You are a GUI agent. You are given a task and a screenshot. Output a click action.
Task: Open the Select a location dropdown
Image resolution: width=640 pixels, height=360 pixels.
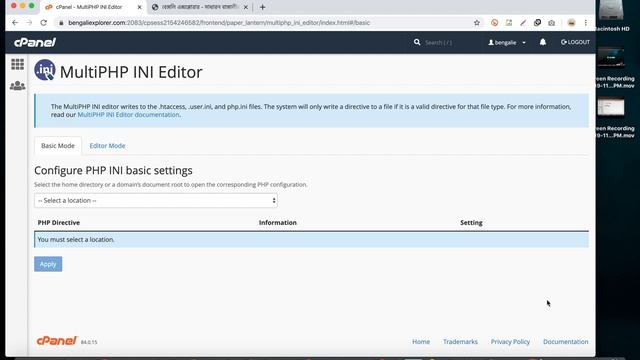coord(156,200)
